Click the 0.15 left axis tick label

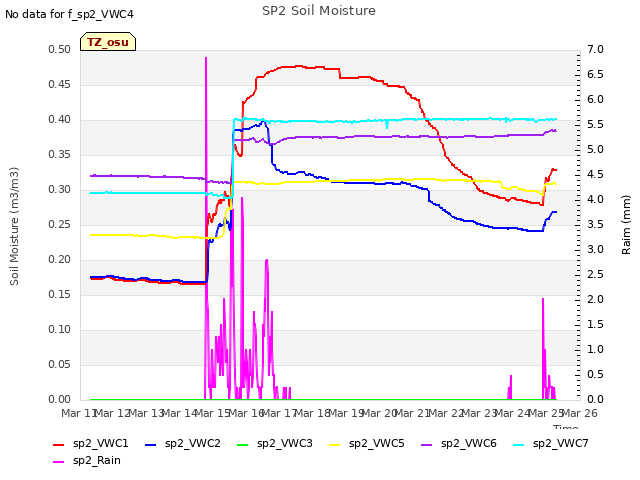click(x=60, y=295)
